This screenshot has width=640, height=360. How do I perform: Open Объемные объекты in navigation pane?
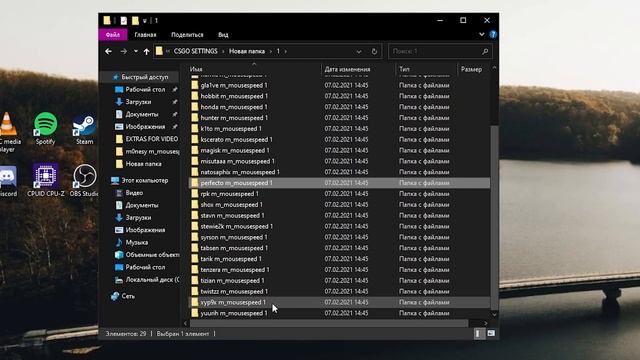point(147,255)
